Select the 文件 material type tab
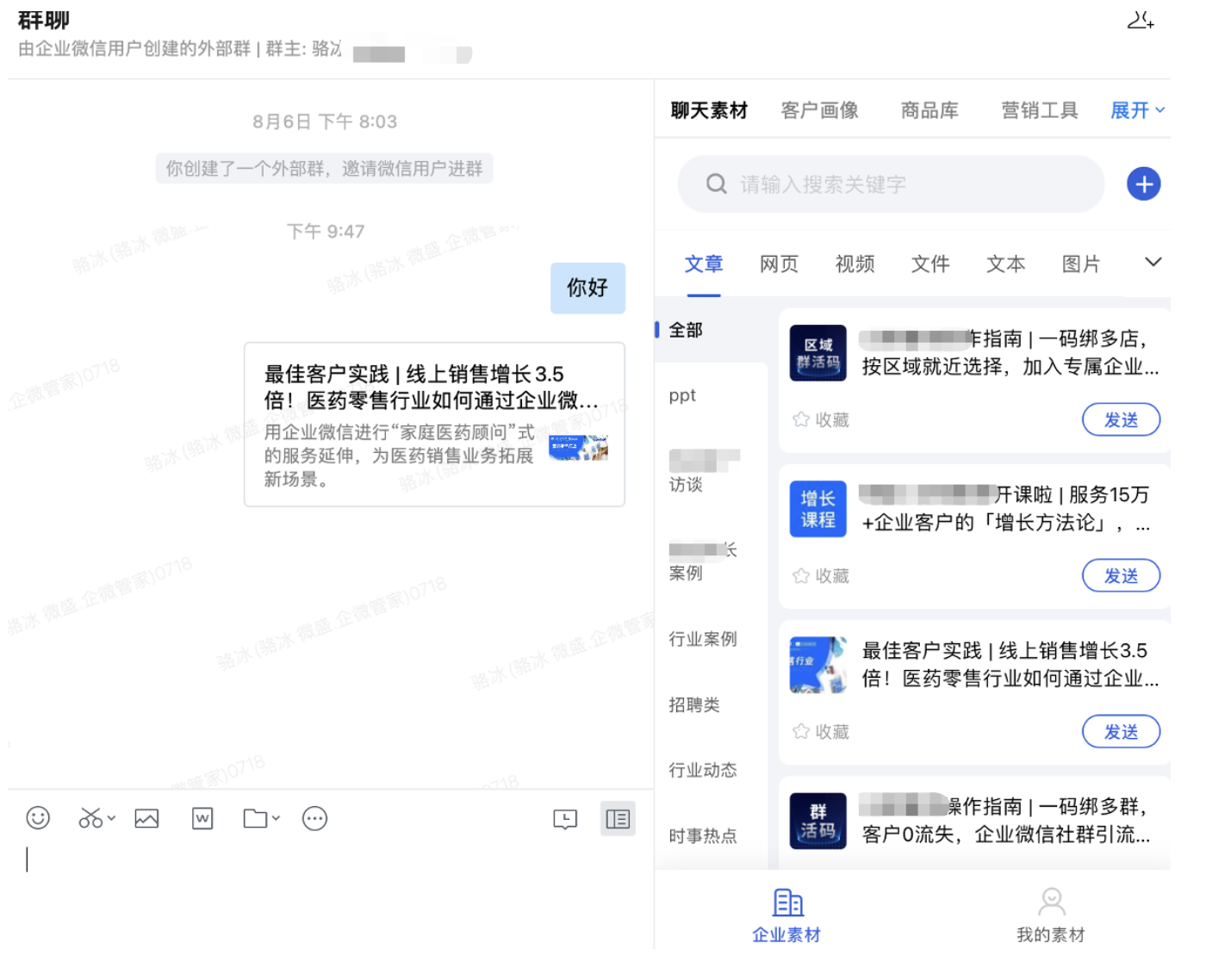The width and height of the screenshot is (1206, 980). [930, 264]
